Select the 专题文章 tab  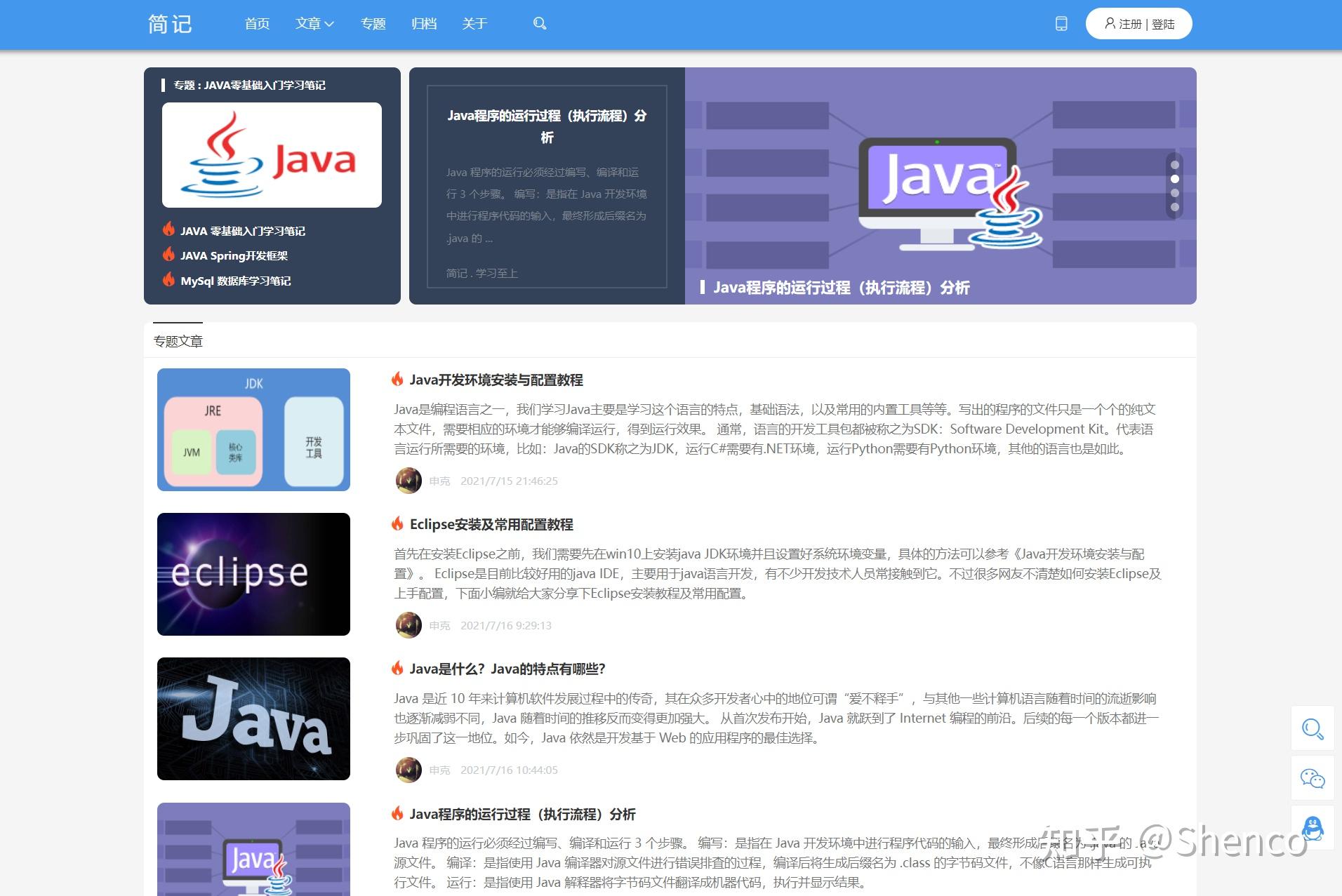point(178,341)
